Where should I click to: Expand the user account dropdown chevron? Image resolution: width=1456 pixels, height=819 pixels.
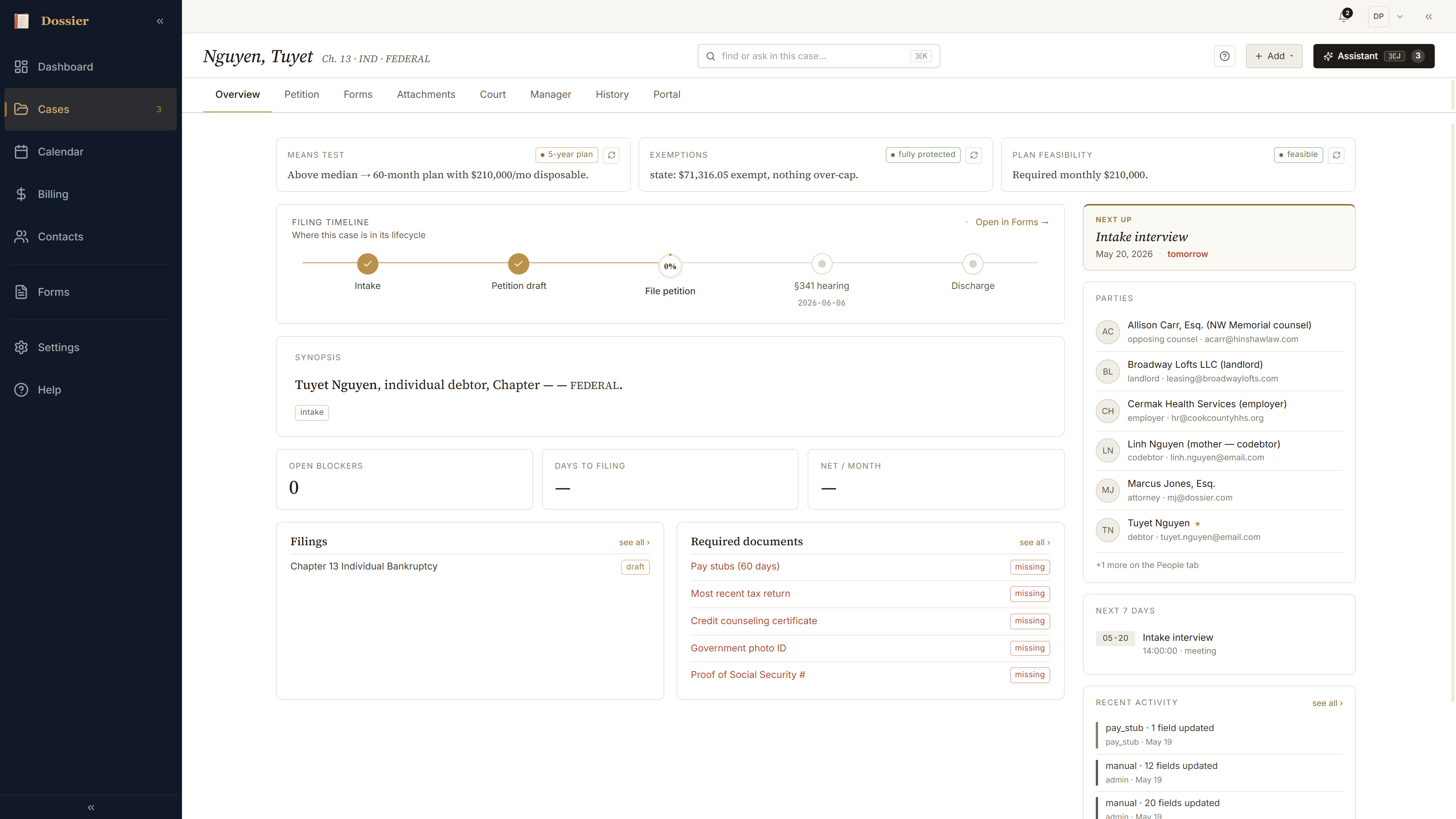click(x=1400, y=16)
